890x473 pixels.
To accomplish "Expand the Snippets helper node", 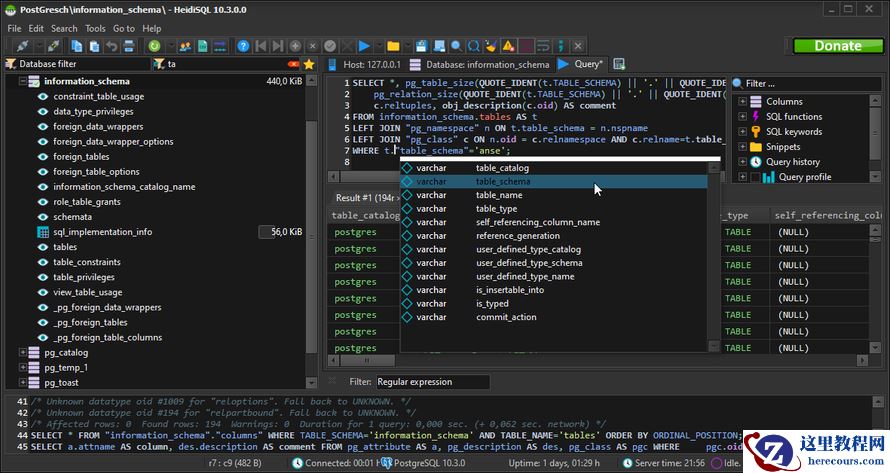I will pyautogui.click(x=741, y=147).
